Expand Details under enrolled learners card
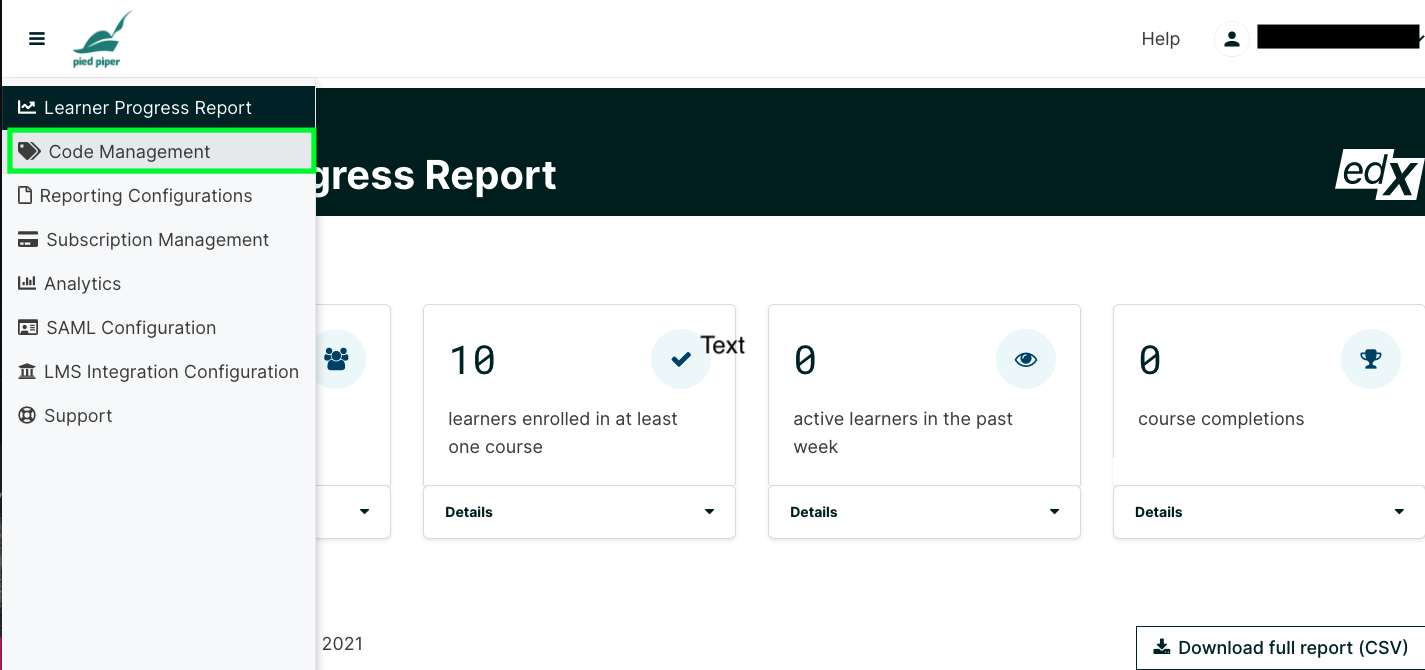This screenshot has height=670, width=1425. tap(580, 512)
